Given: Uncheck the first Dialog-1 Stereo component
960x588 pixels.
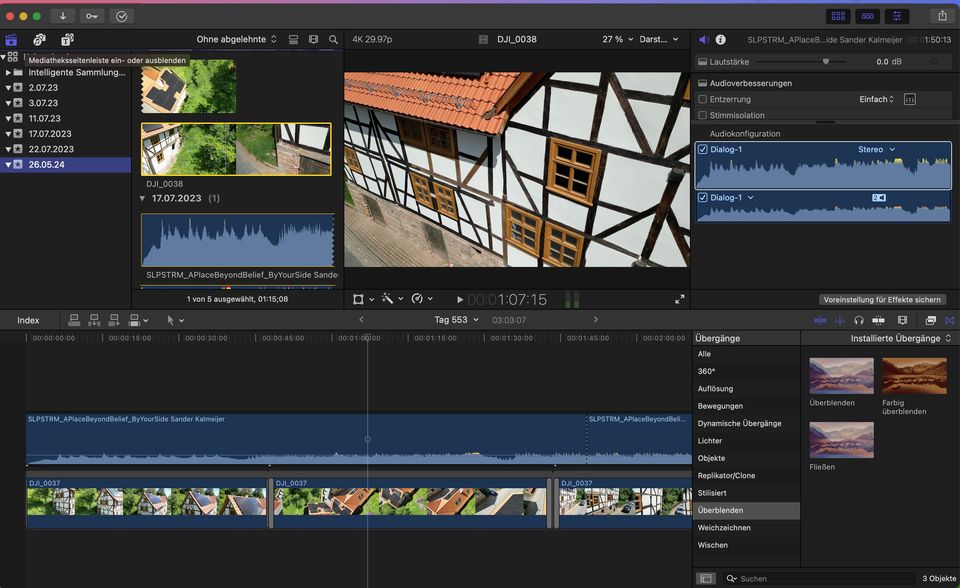Looking at the screenshot, I should tap(703, 149).
